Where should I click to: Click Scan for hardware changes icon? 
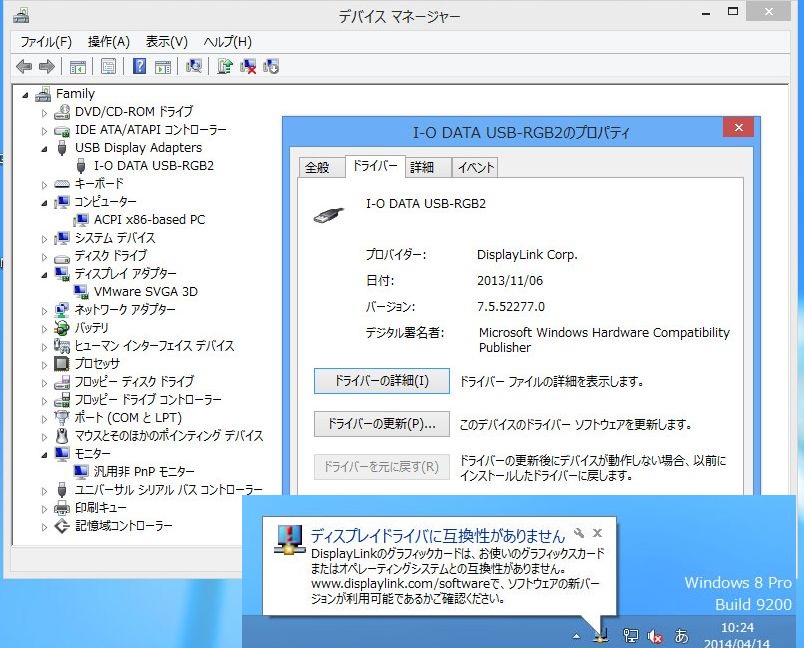(194, 67)
